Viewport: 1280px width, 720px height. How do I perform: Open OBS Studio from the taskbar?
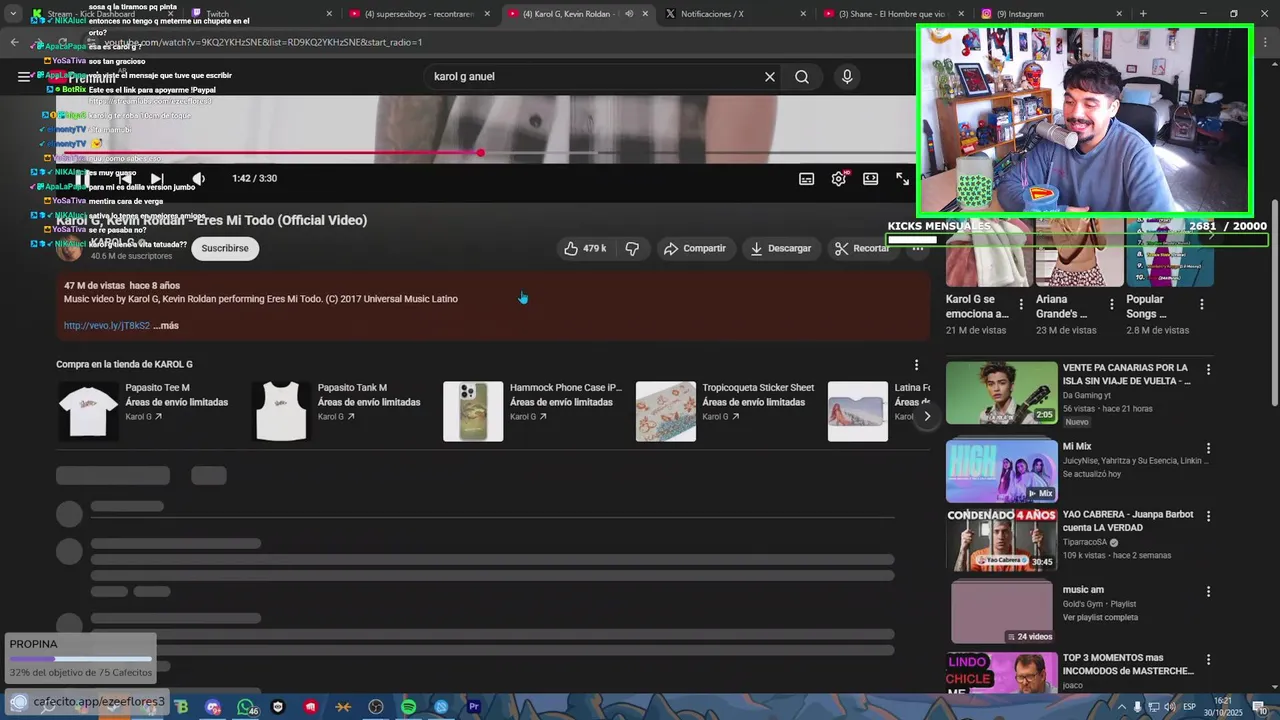pyautogui.click(x=376, y=707)
